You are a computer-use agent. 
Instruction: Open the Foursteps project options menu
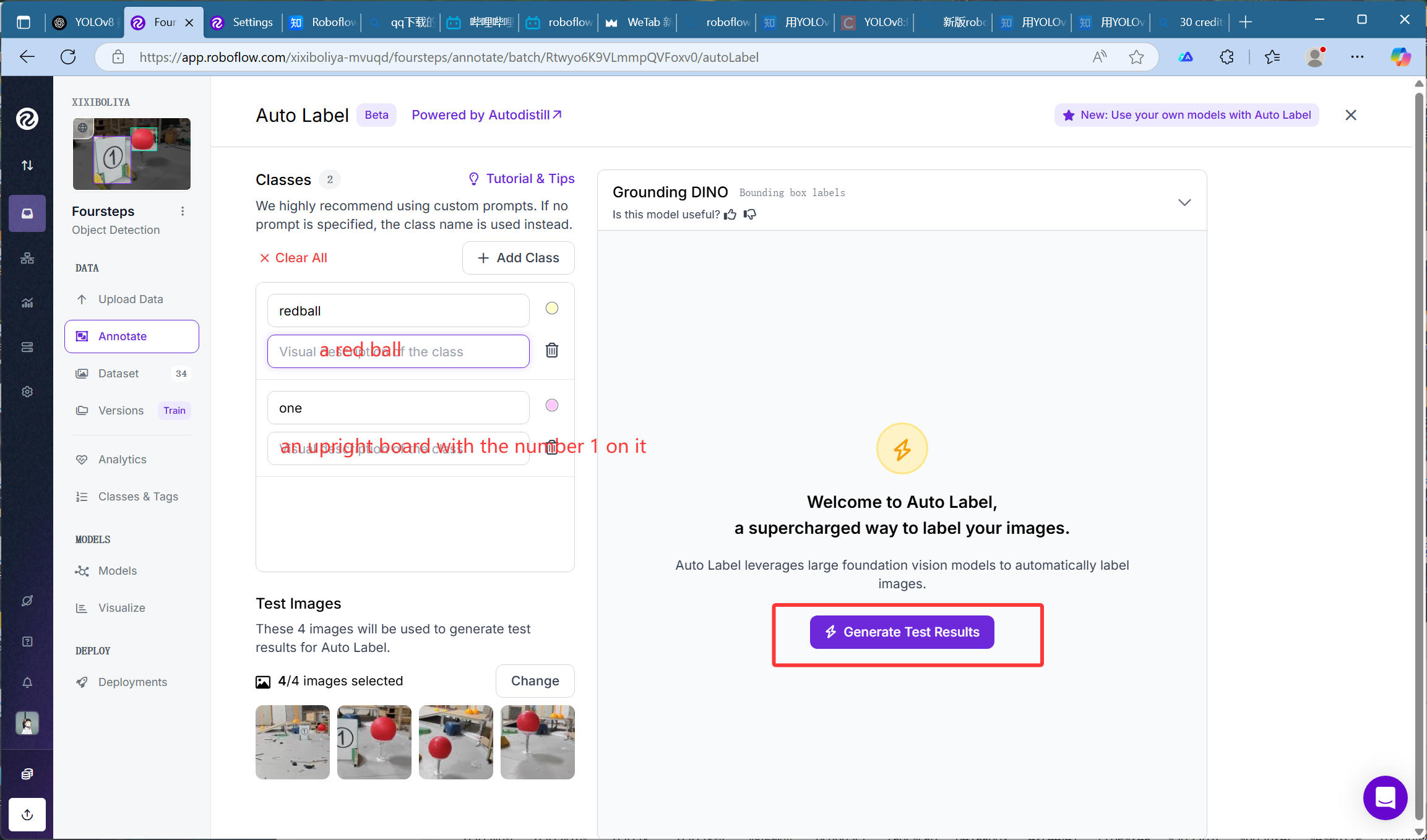pos(183,212)
